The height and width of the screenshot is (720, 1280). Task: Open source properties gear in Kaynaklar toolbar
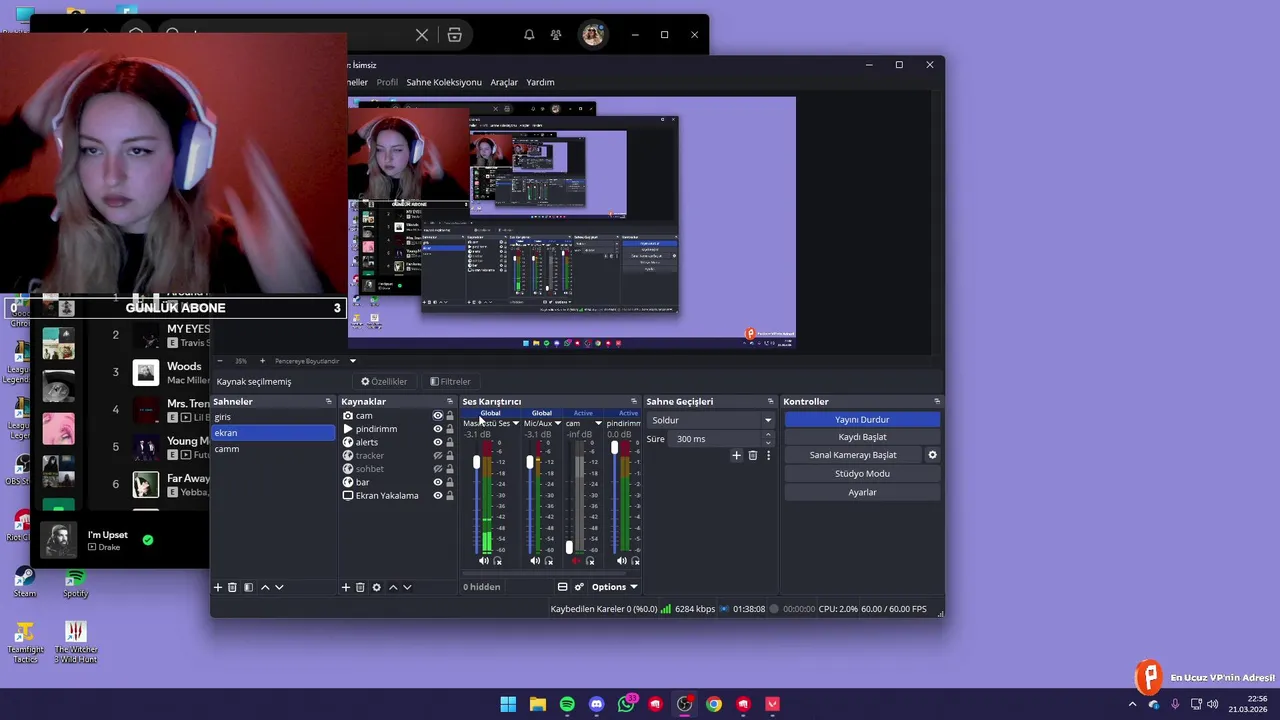click(x=376, y=587)
